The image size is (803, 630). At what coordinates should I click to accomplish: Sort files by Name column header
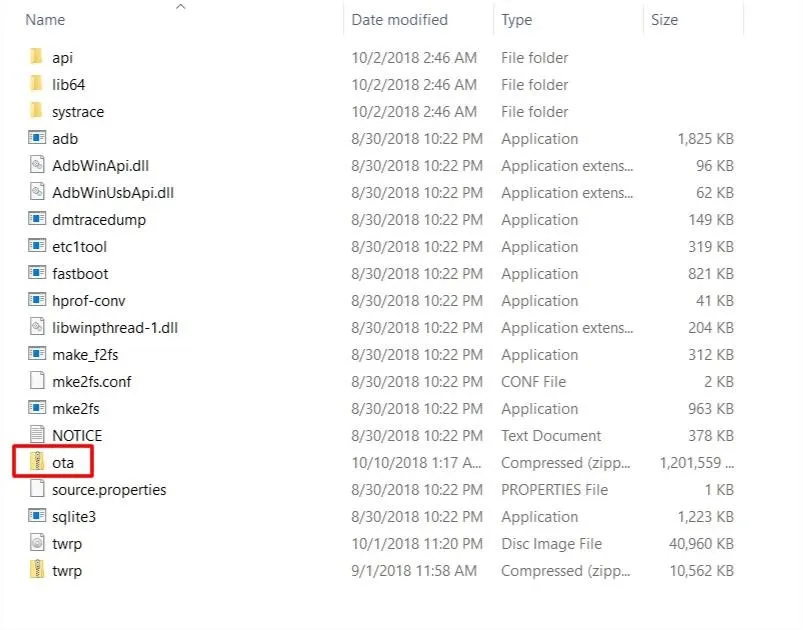click(45, 20)
